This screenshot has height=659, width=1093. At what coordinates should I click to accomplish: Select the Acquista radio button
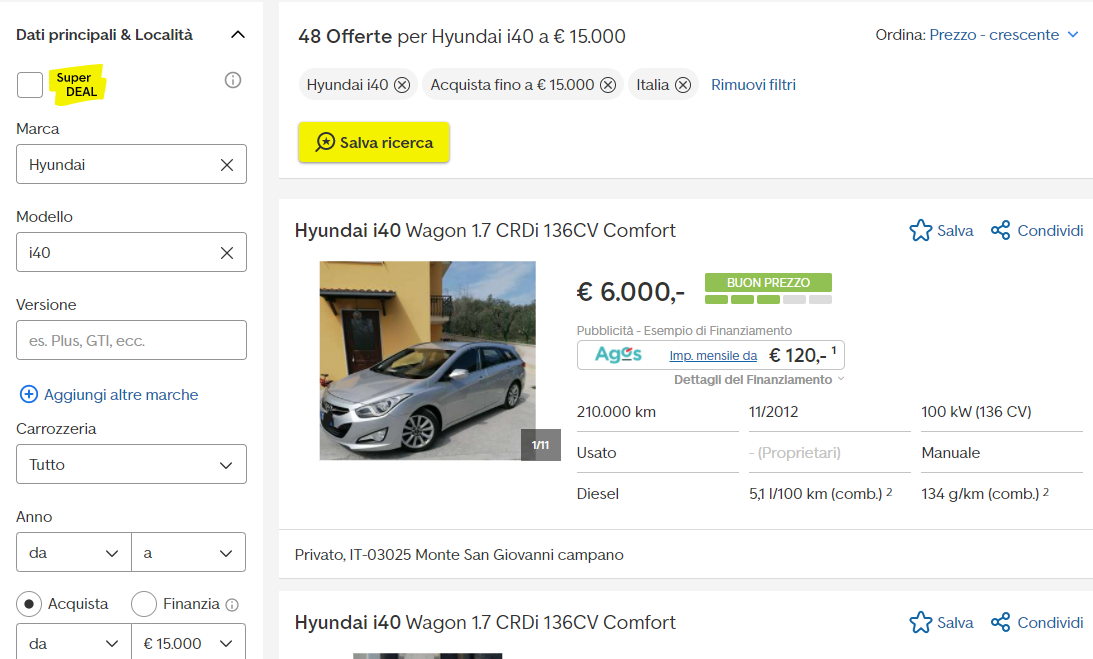coord(30,604)
